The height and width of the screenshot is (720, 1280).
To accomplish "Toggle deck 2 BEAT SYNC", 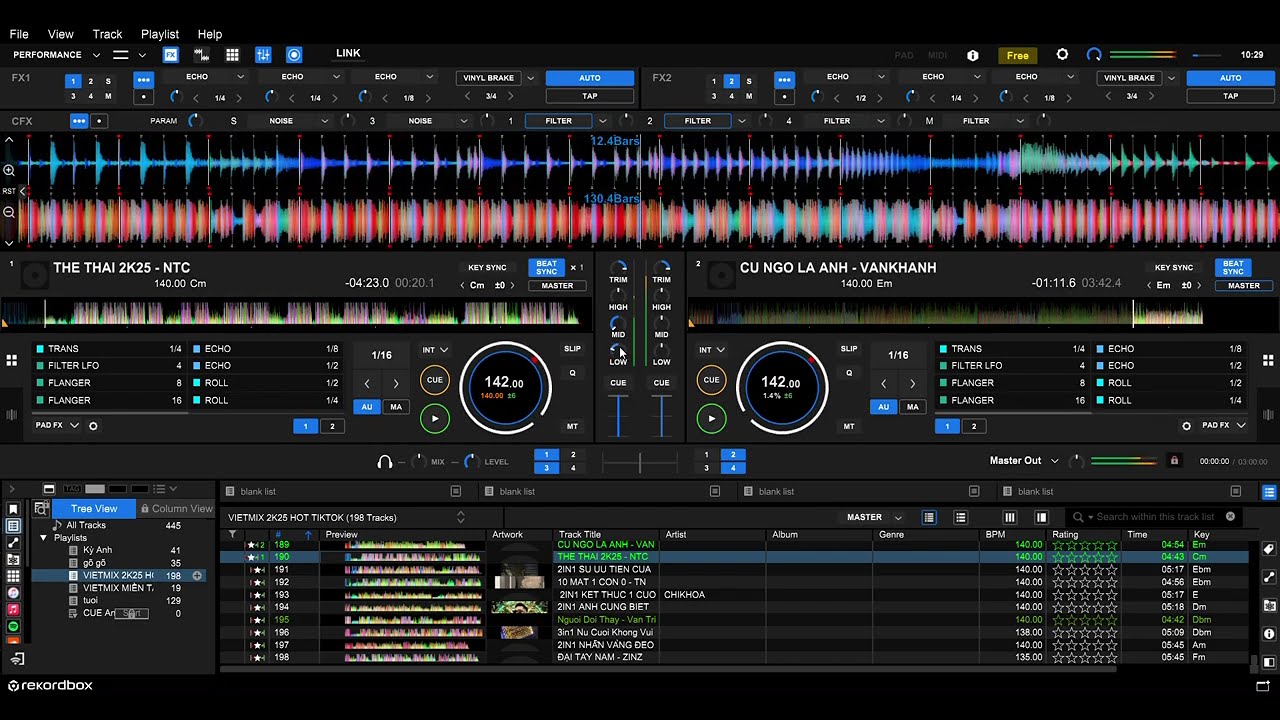I will point(1233,268).
